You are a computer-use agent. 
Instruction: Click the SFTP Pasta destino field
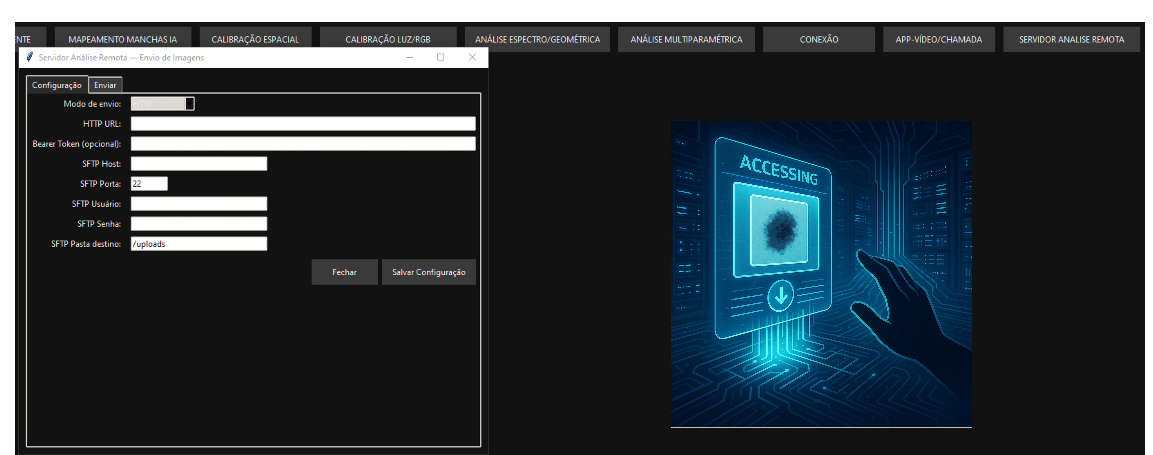click(x=199, y=244)
